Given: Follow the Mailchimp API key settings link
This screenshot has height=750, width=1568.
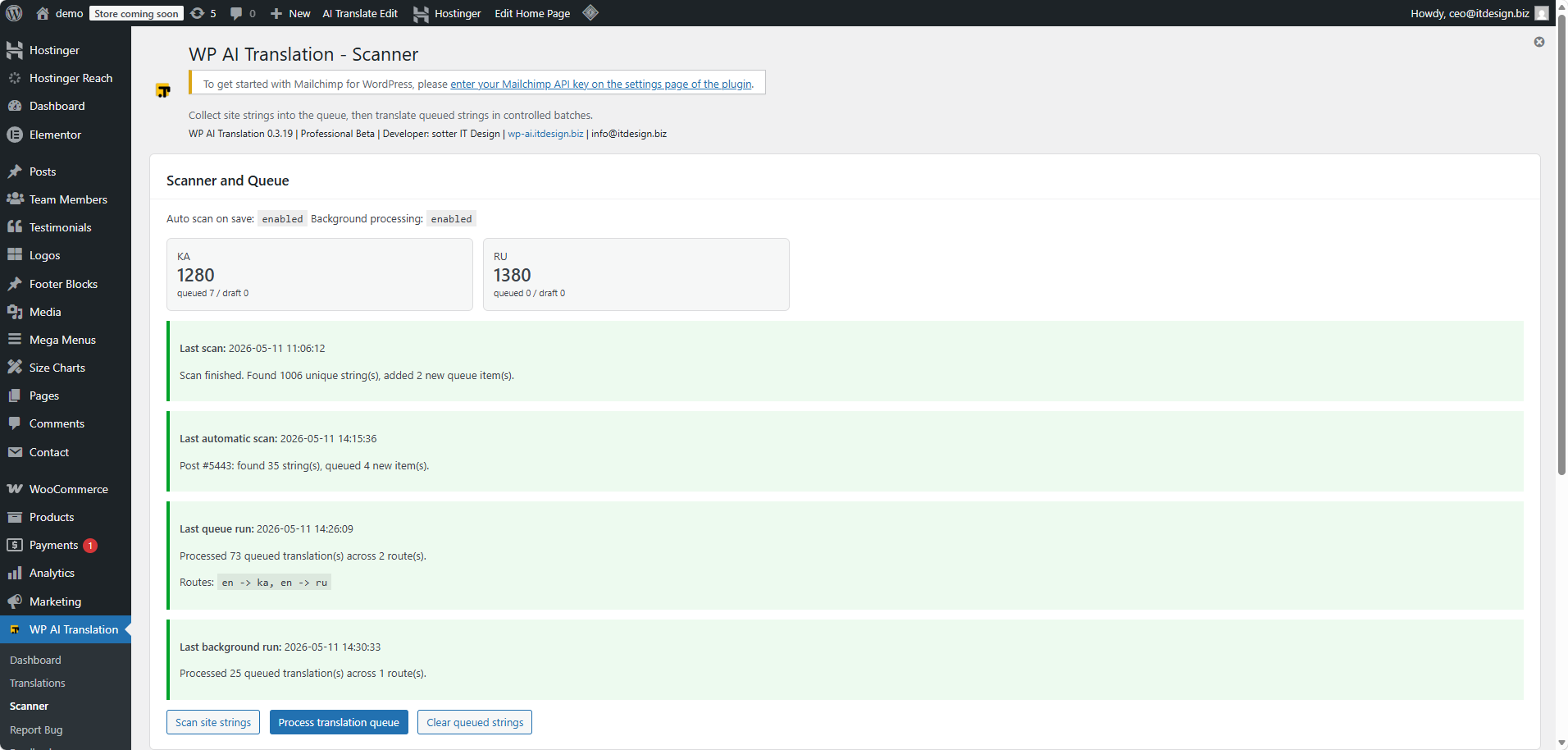Looking at the screenshot, I should point(601,84).
